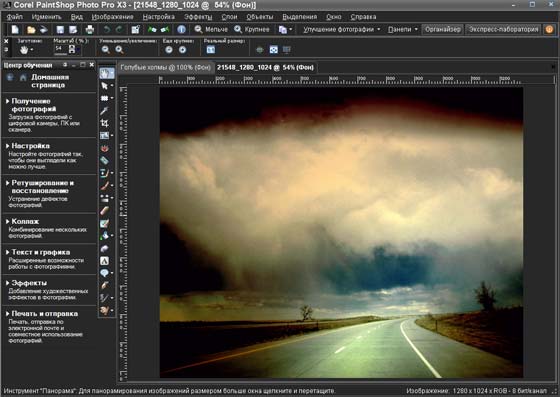This screenshot has height=397, width=560.
Task: Click the Print icon in toolbar
Action: [x=90, y=30]
